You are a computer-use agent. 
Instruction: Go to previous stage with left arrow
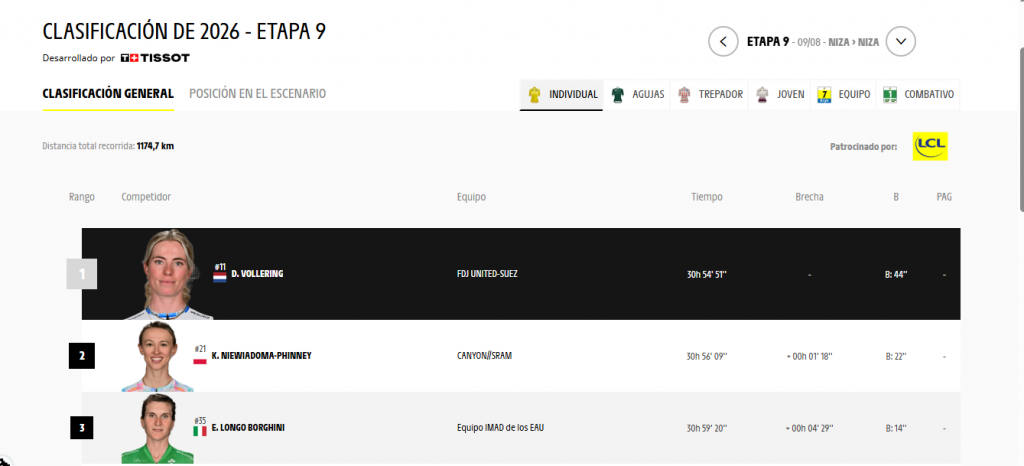[723, 42]
